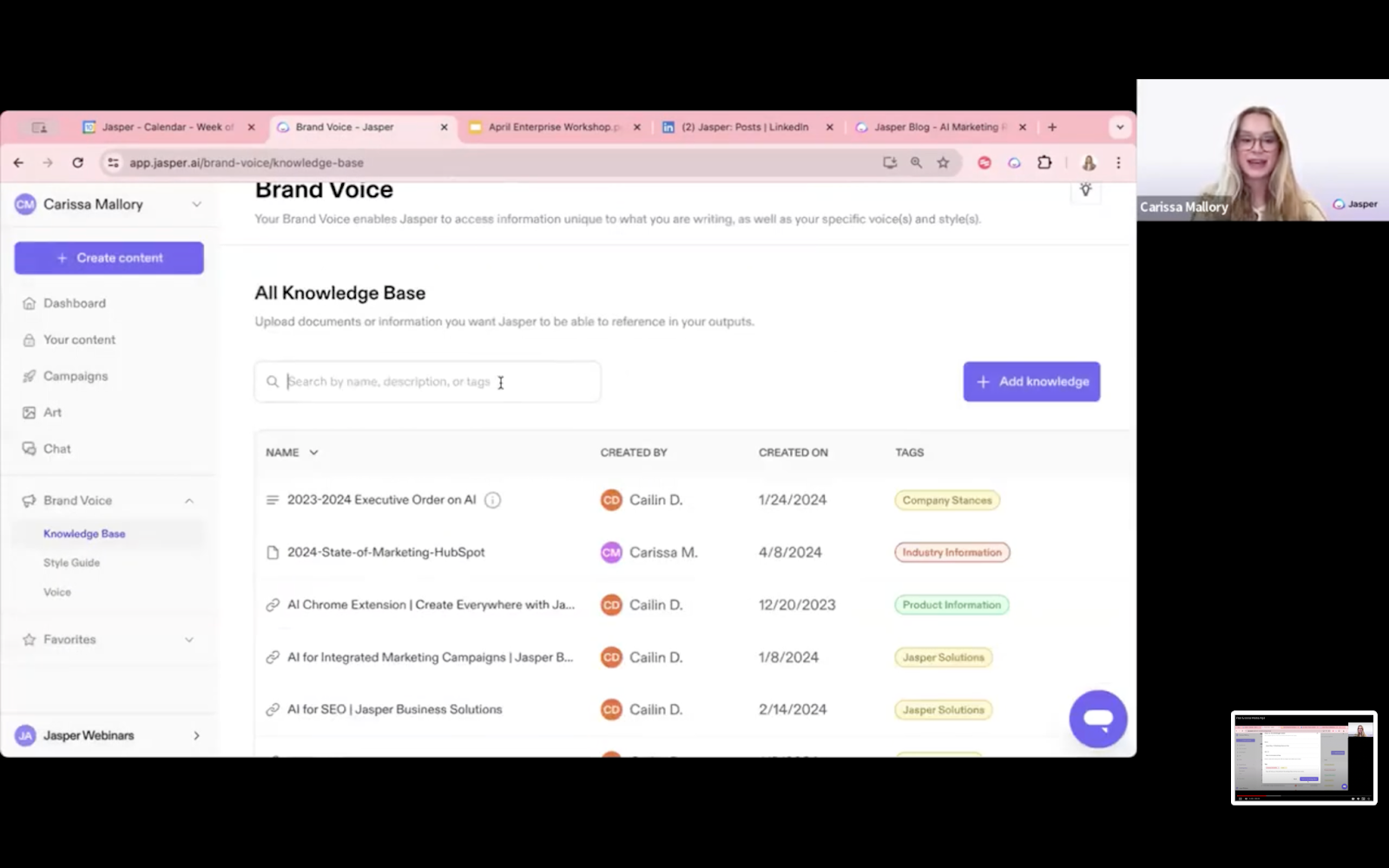Click the Industry Information tag
1389x868 pixels.
pyautogui.click(x=952, y=552)
